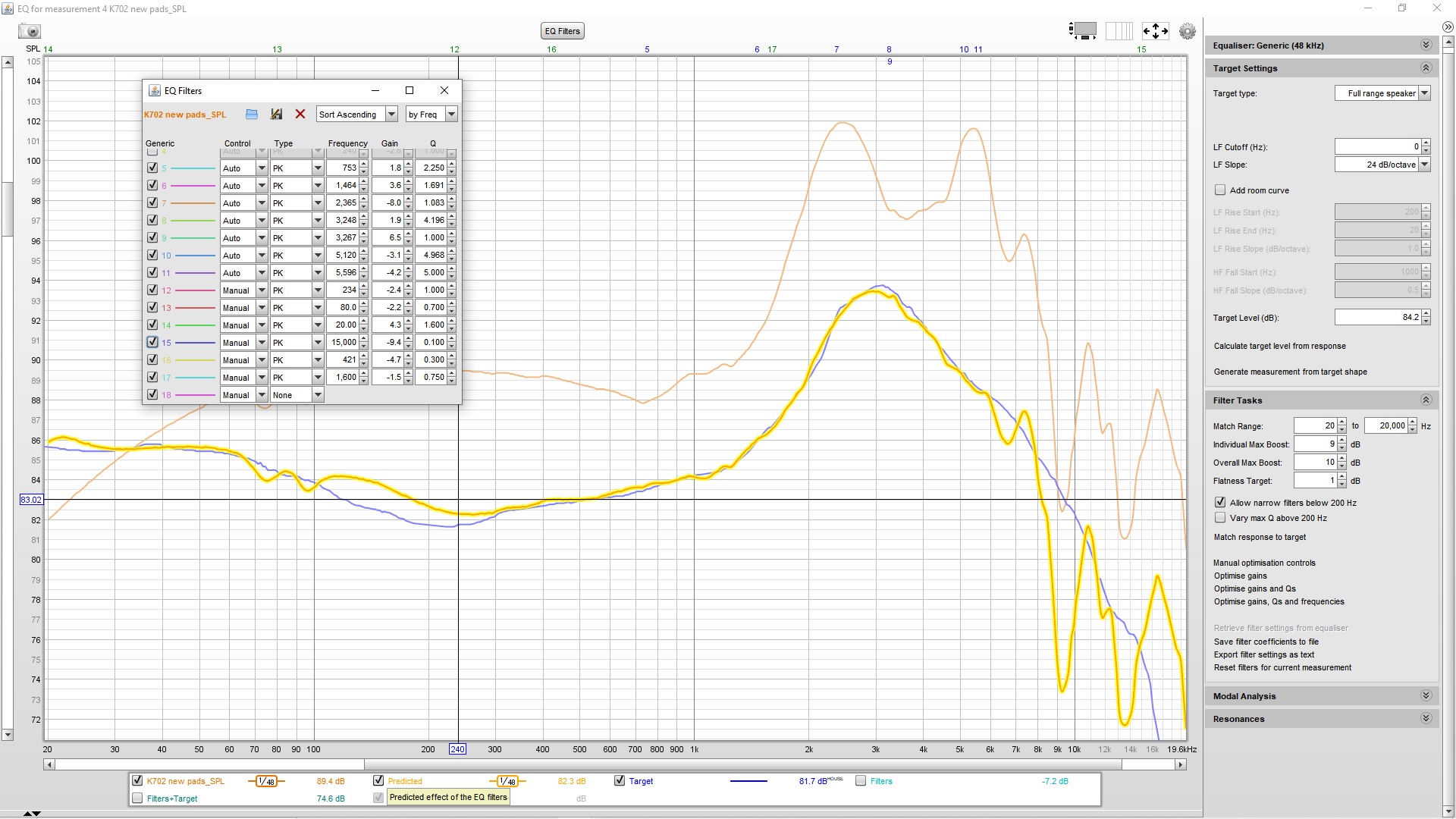Click Reset filters for current measurement

pyautogui.click(x=1282, y=667)
